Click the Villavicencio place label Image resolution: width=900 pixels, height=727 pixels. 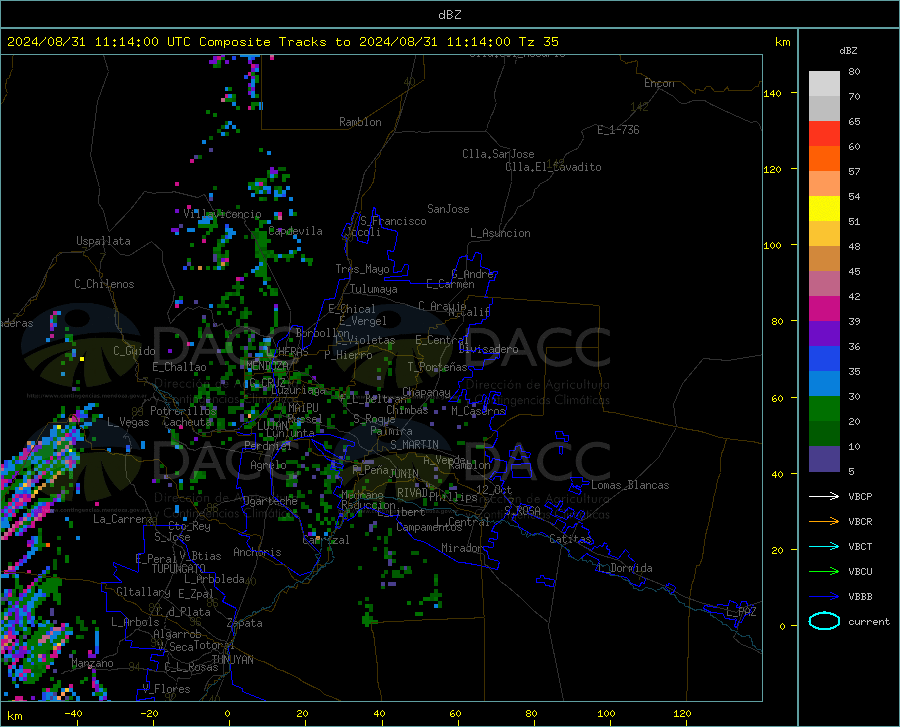coord(222,214)
